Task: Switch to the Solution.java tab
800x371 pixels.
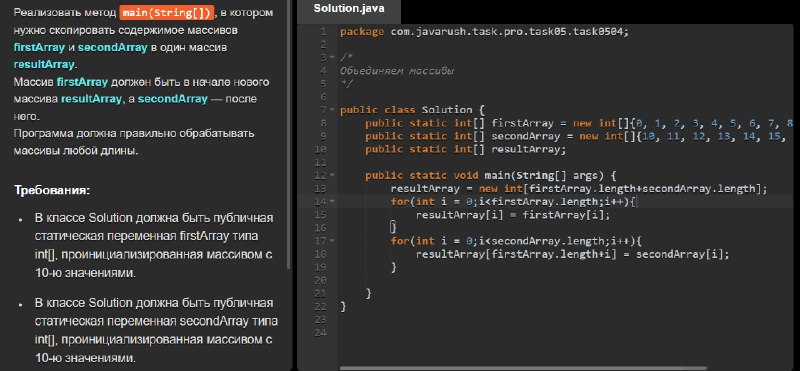Action: point(348,9)
